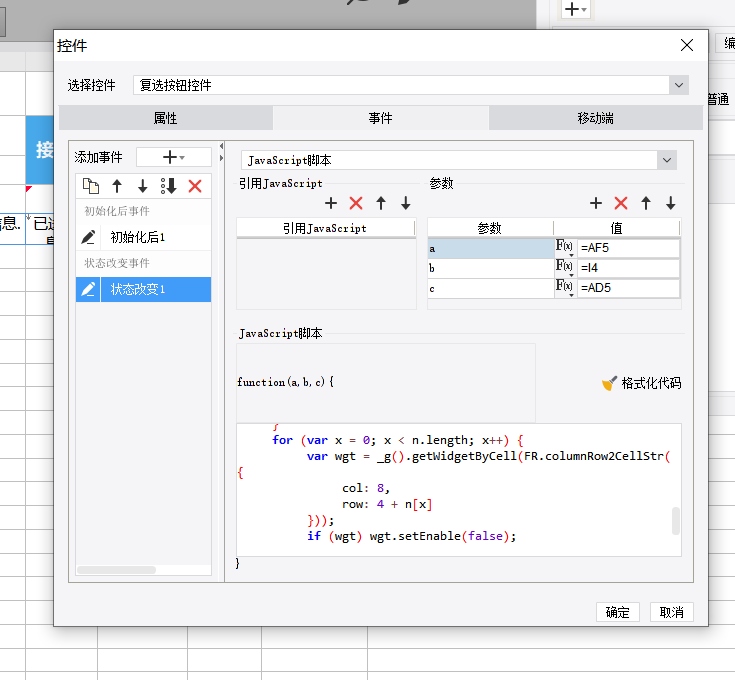This screenshot has width=735, height=680.
Task: Click the col: 8 code line
Action: [366, 488]
